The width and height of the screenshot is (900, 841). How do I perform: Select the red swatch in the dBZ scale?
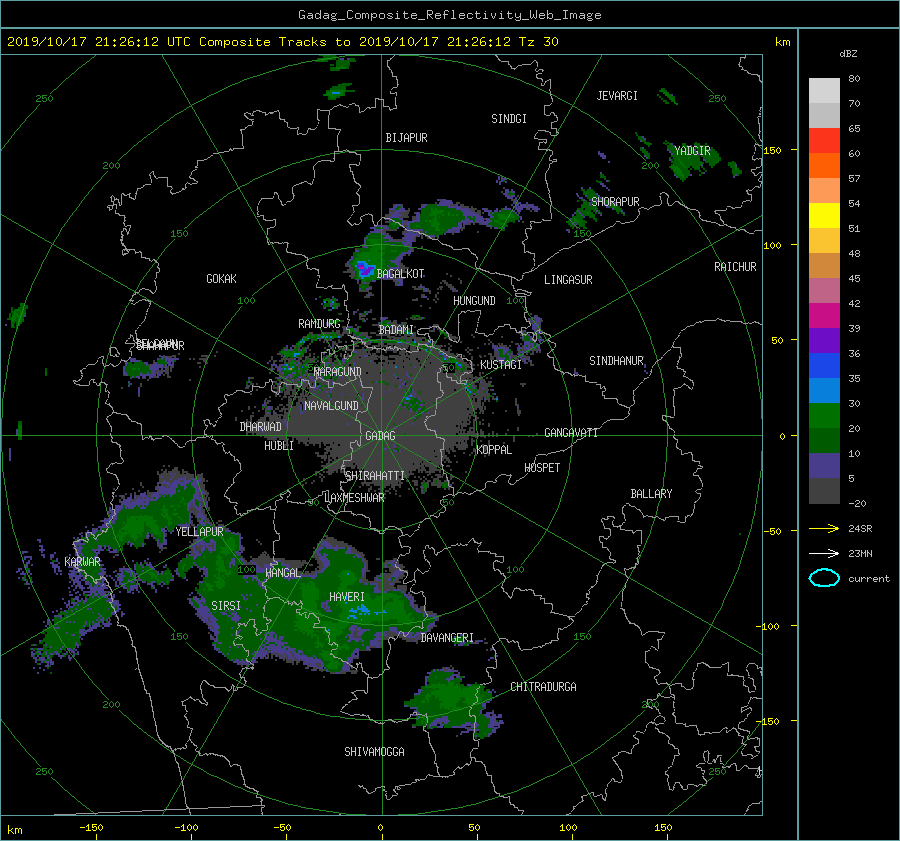(x=824, y=140)
